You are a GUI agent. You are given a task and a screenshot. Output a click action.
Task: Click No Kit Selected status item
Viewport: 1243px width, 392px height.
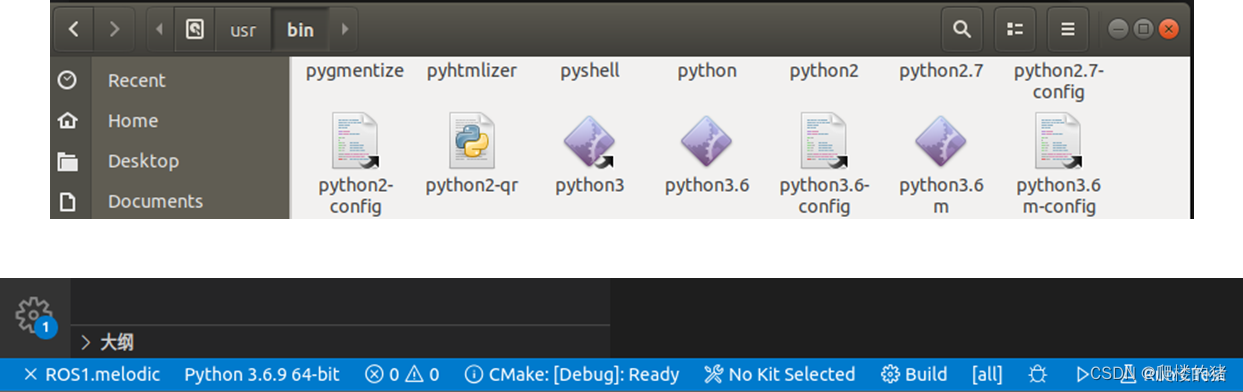780,374
